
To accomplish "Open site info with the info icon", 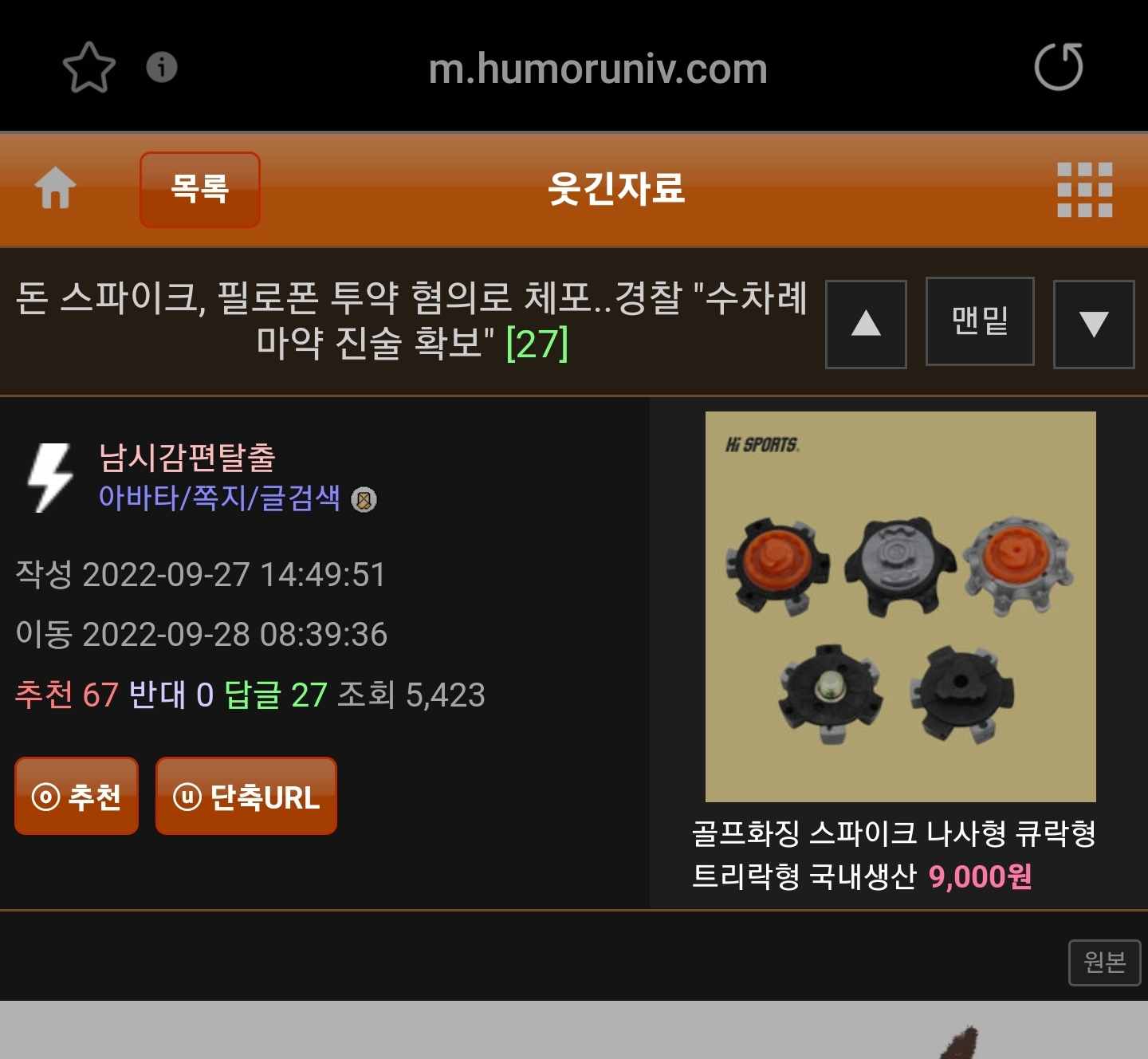I will click(x=162, y=67).
